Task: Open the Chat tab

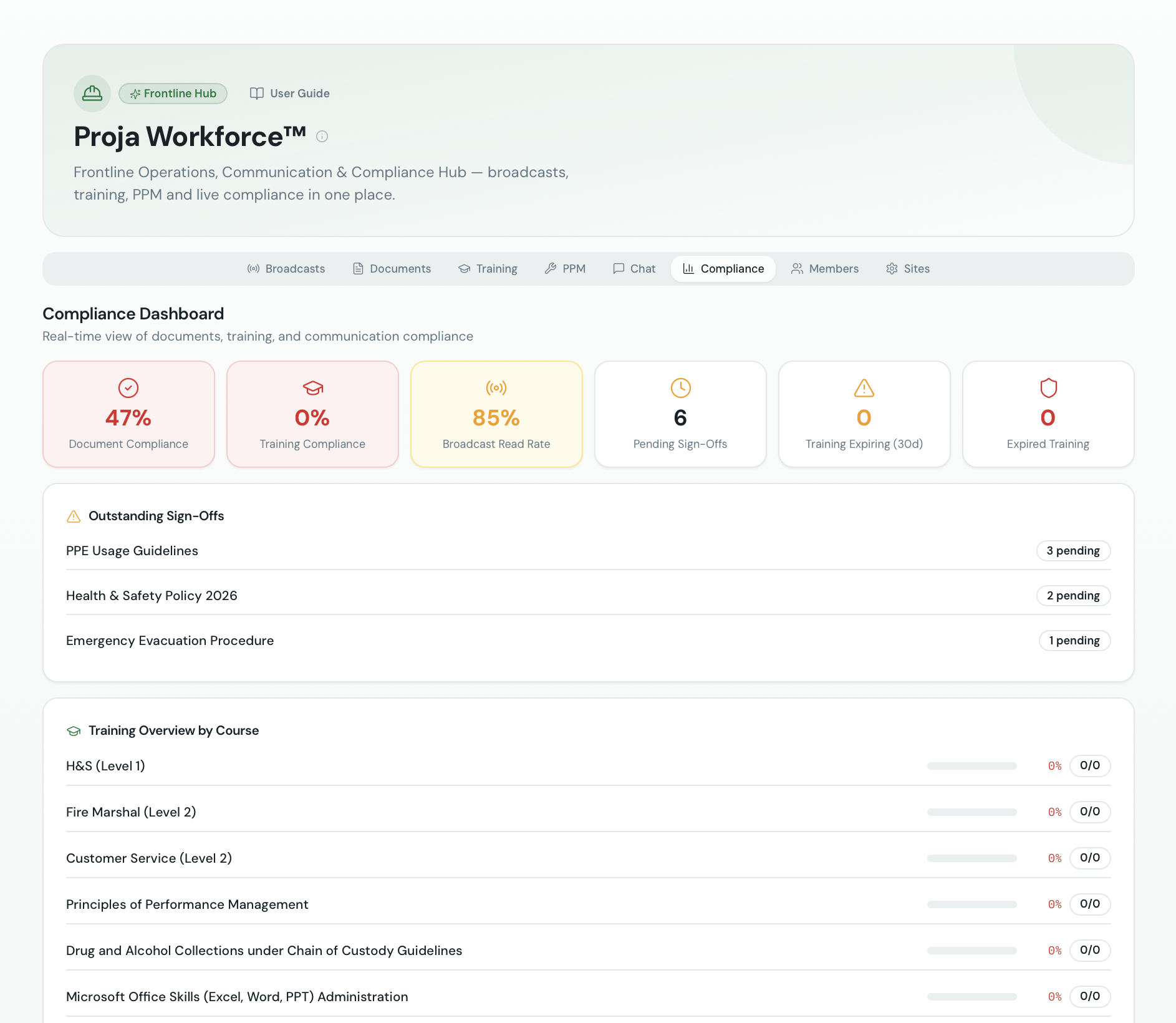Action: pyautogui.click(x=634, y=269)
